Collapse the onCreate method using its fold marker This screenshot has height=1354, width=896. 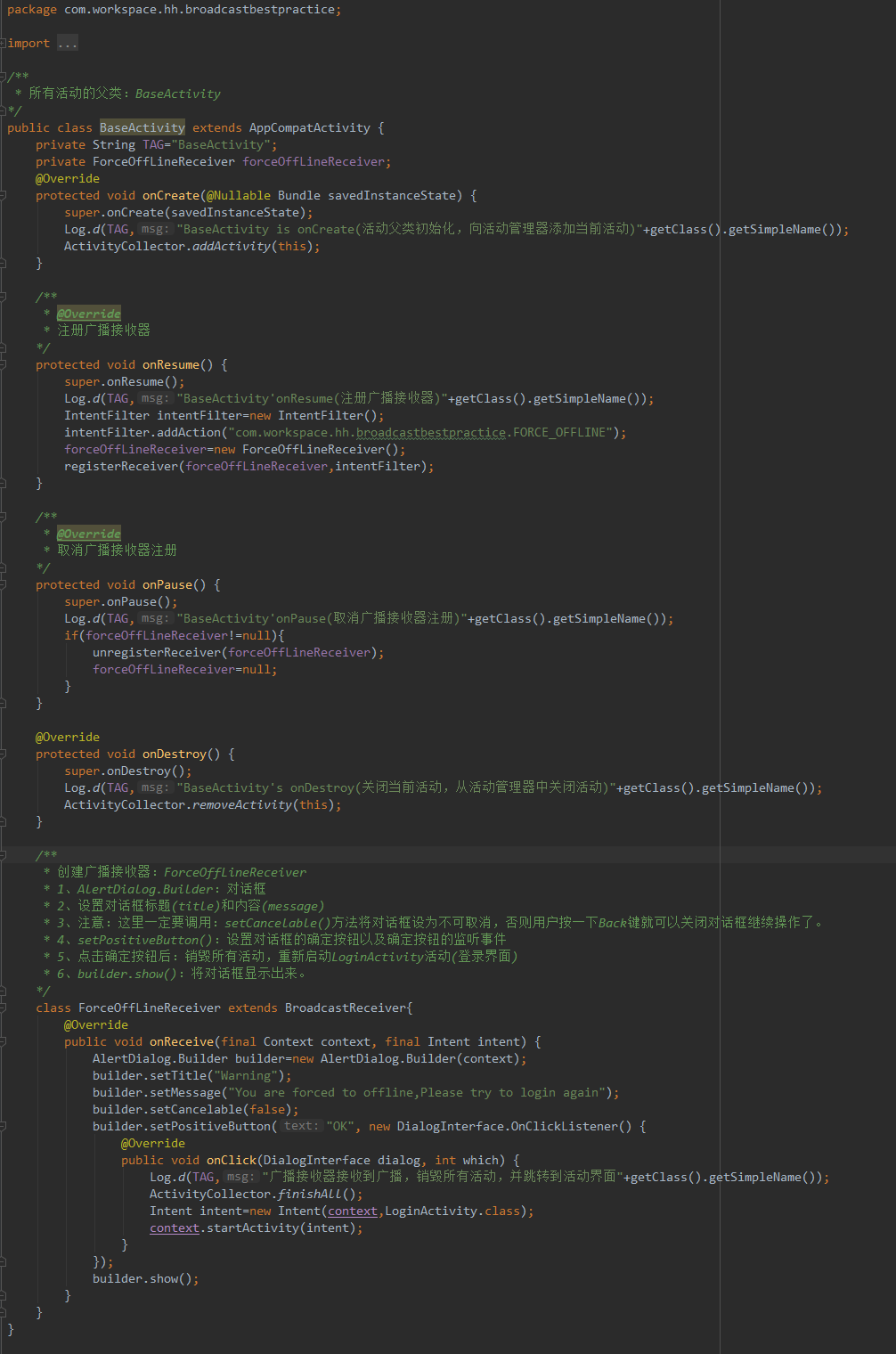(x=4, y=195)
